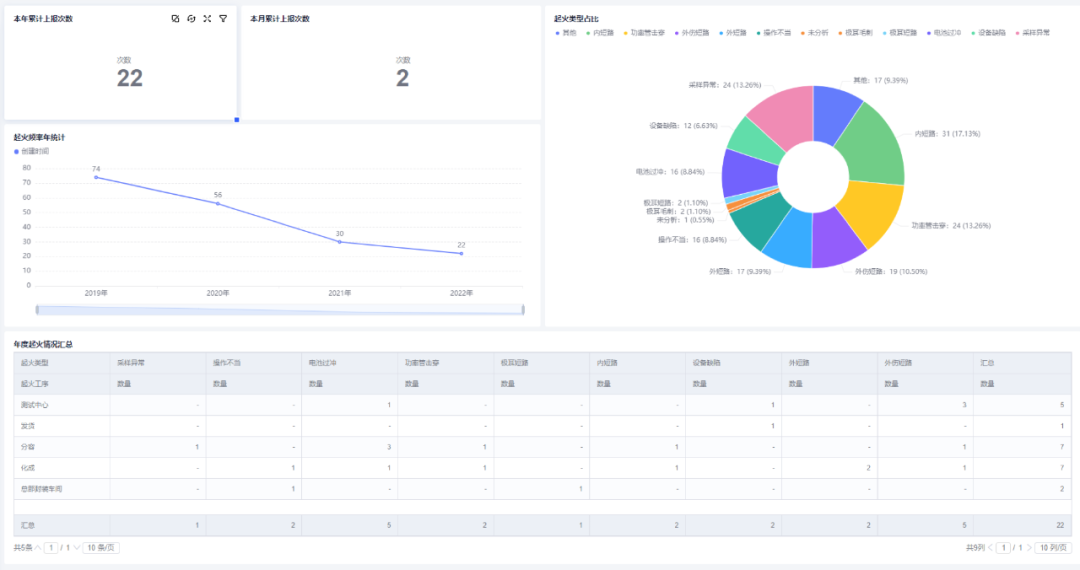
Task: Toggle the 电池过冲 legend entry
Action: [944, 33]
